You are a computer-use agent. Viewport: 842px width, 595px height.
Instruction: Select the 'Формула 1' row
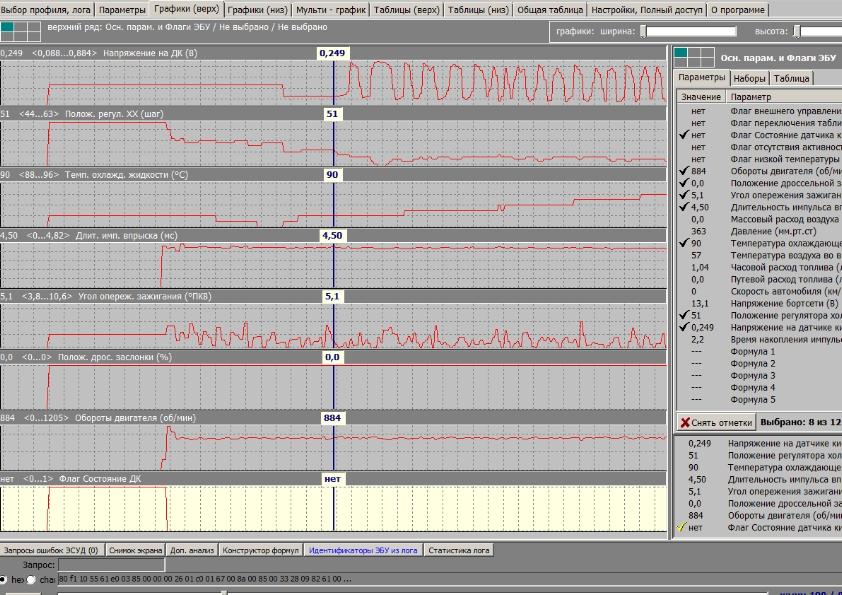click(759, 351)
